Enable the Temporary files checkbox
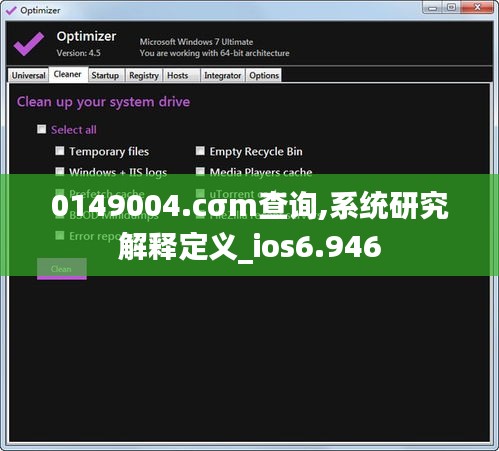The image size is (499, 451). 60,151
